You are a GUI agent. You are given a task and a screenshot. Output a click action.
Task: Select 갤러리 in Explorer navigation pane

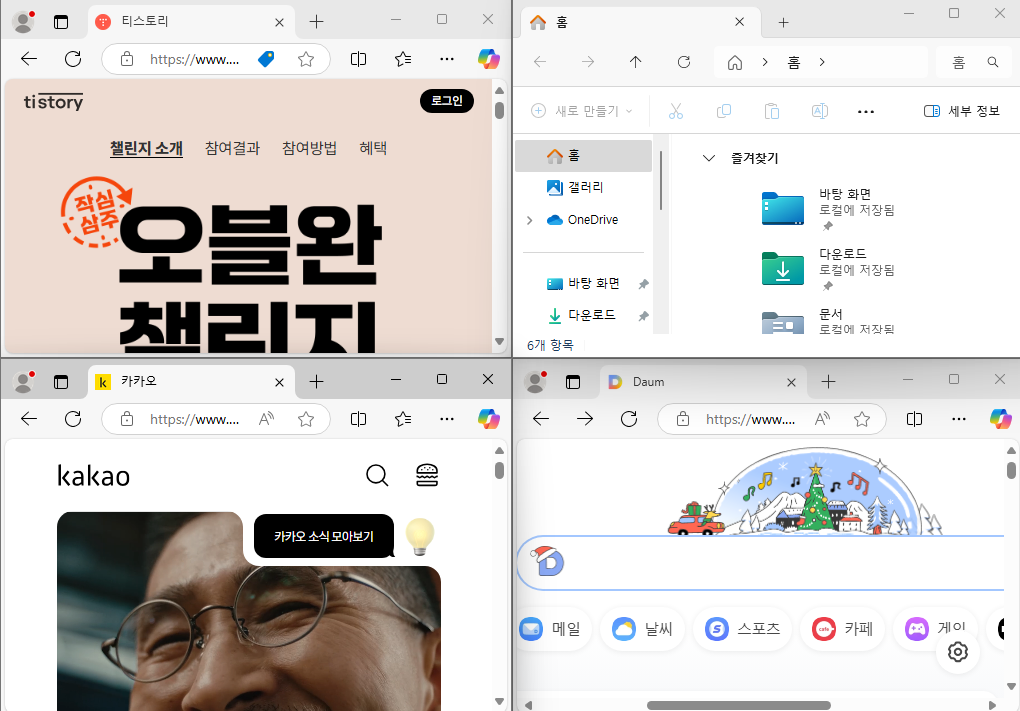(584, 187)
